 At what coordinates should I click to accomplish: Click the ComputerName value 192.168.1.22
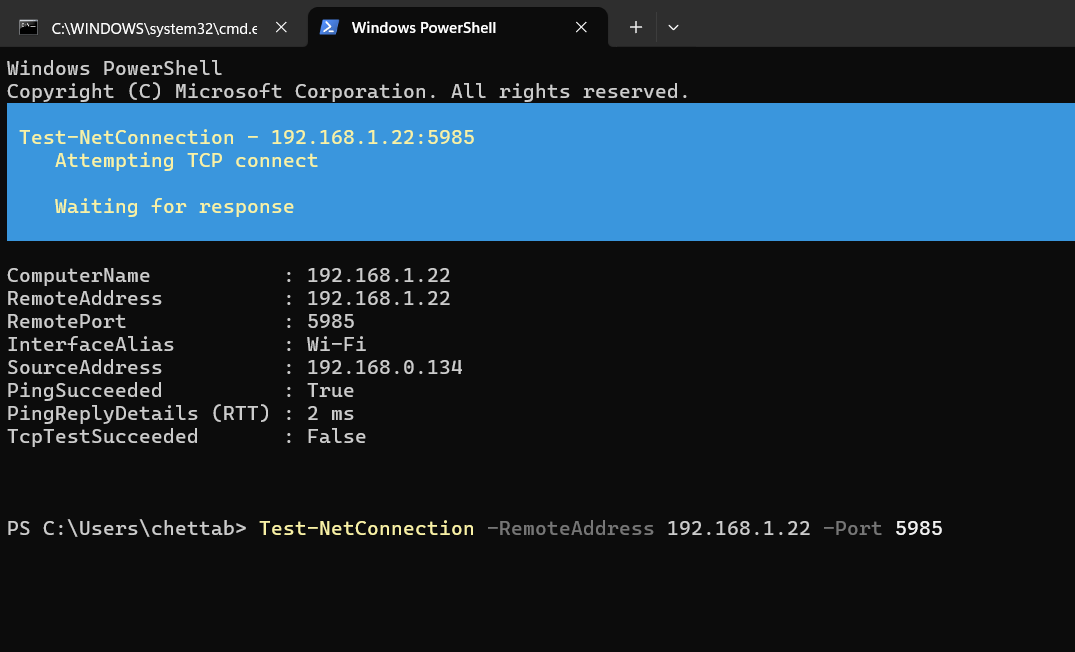click(x=378, y=276)
